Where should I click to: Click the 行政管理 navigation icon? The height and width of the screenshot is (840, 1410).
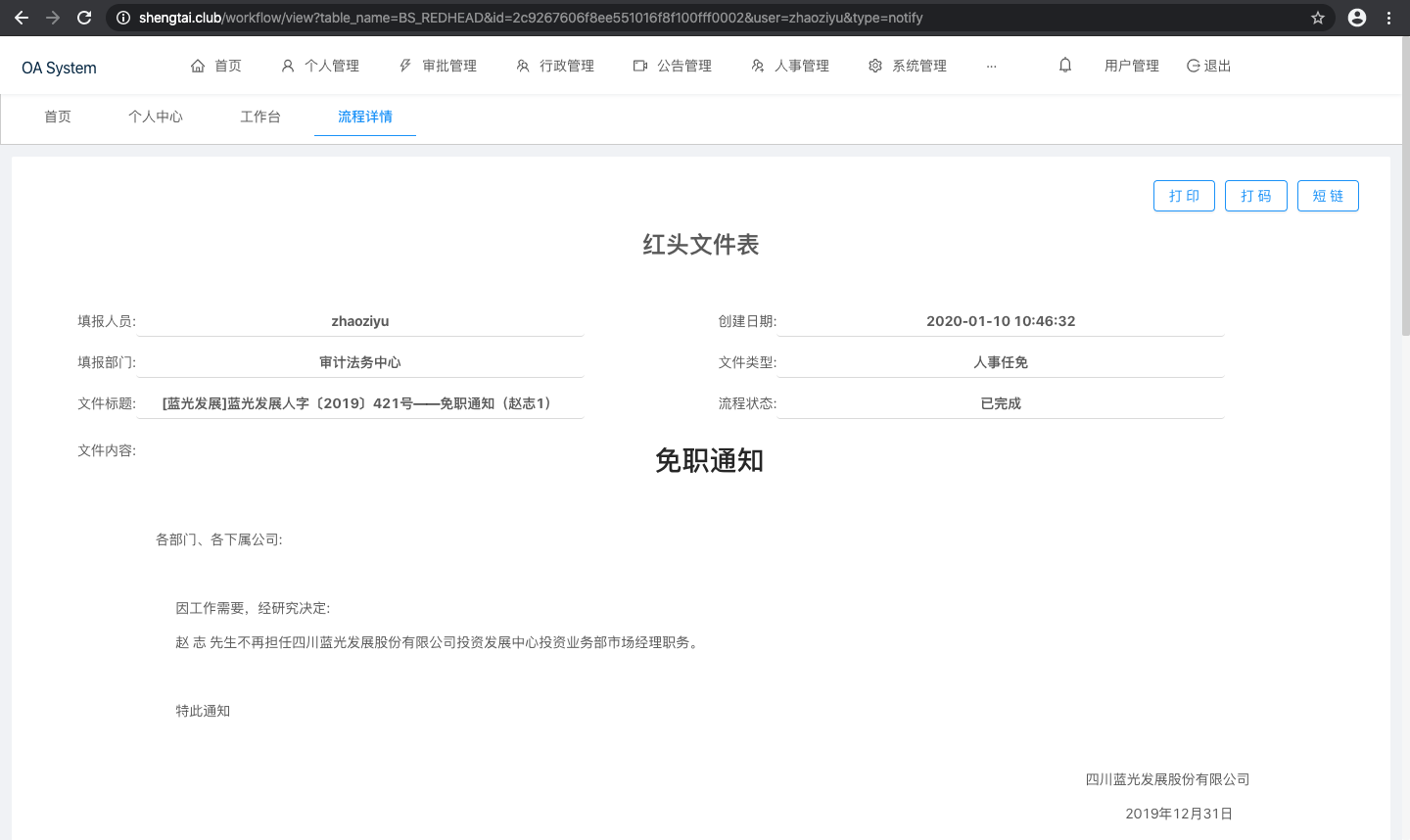pyautogui.click(x=522, y=65)
